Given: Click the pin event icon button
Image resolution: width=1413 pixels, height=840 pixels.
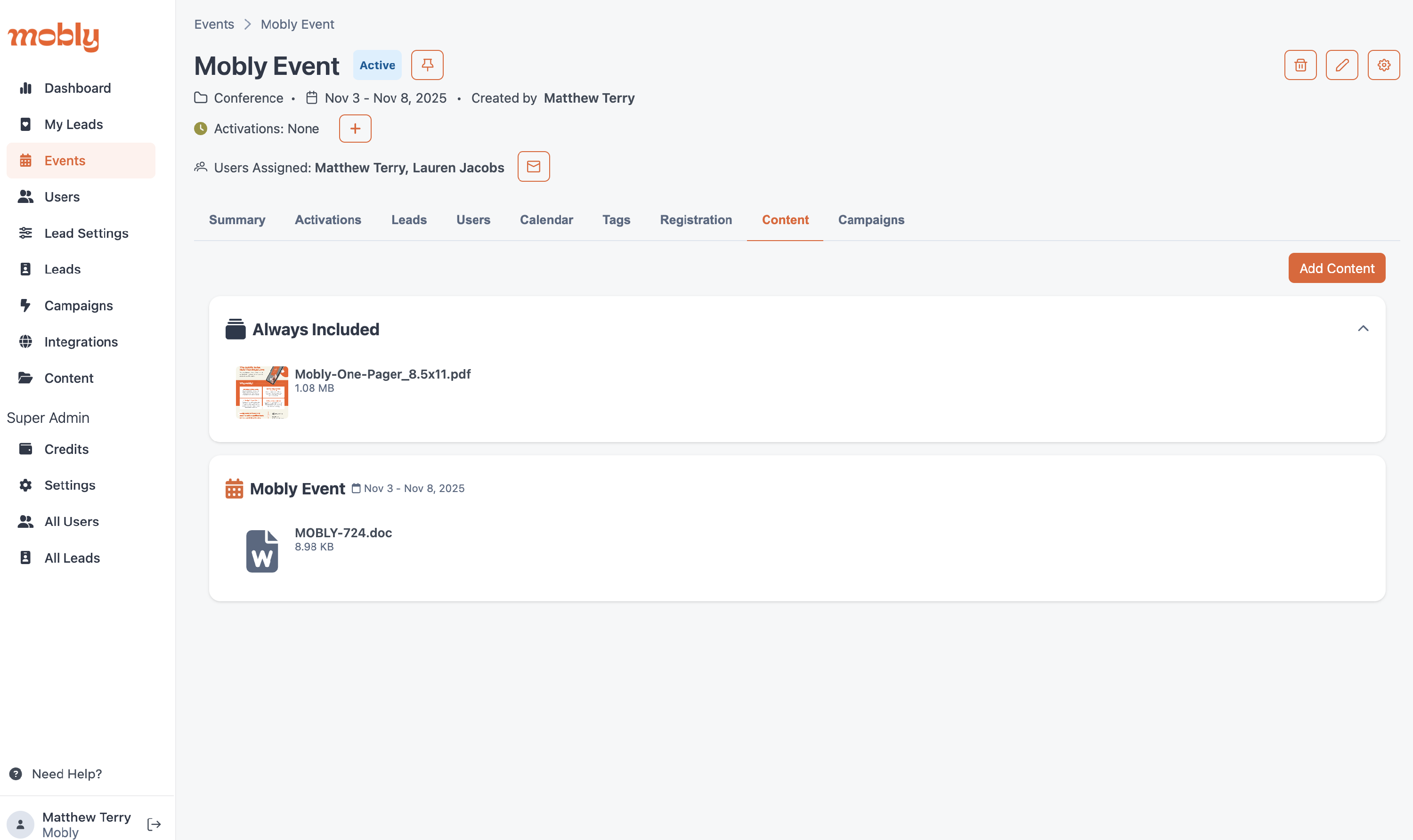Looking at the screenshot, I should tap(427, 65).
